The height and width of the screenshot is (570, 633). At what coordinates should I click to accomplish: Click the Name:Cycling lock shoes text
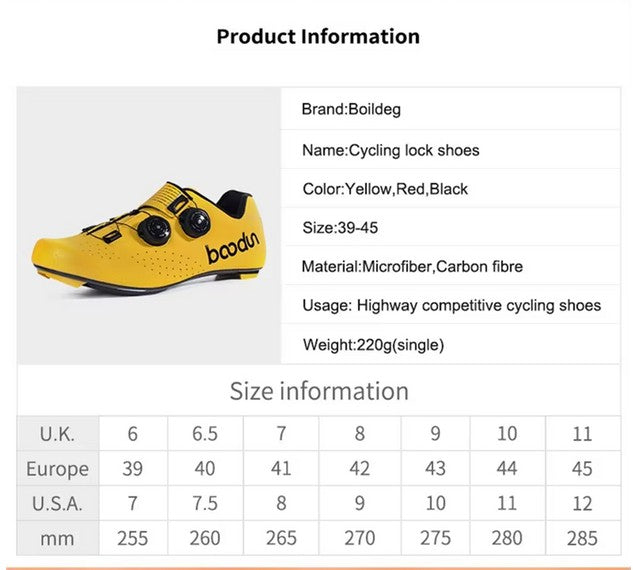(391, 151)
